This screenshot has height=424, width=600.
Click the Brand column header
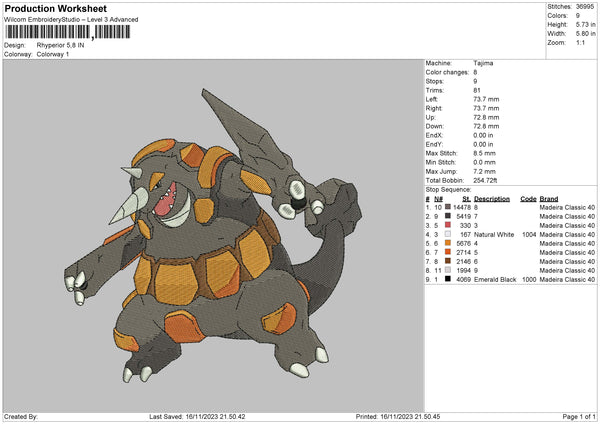549,198
